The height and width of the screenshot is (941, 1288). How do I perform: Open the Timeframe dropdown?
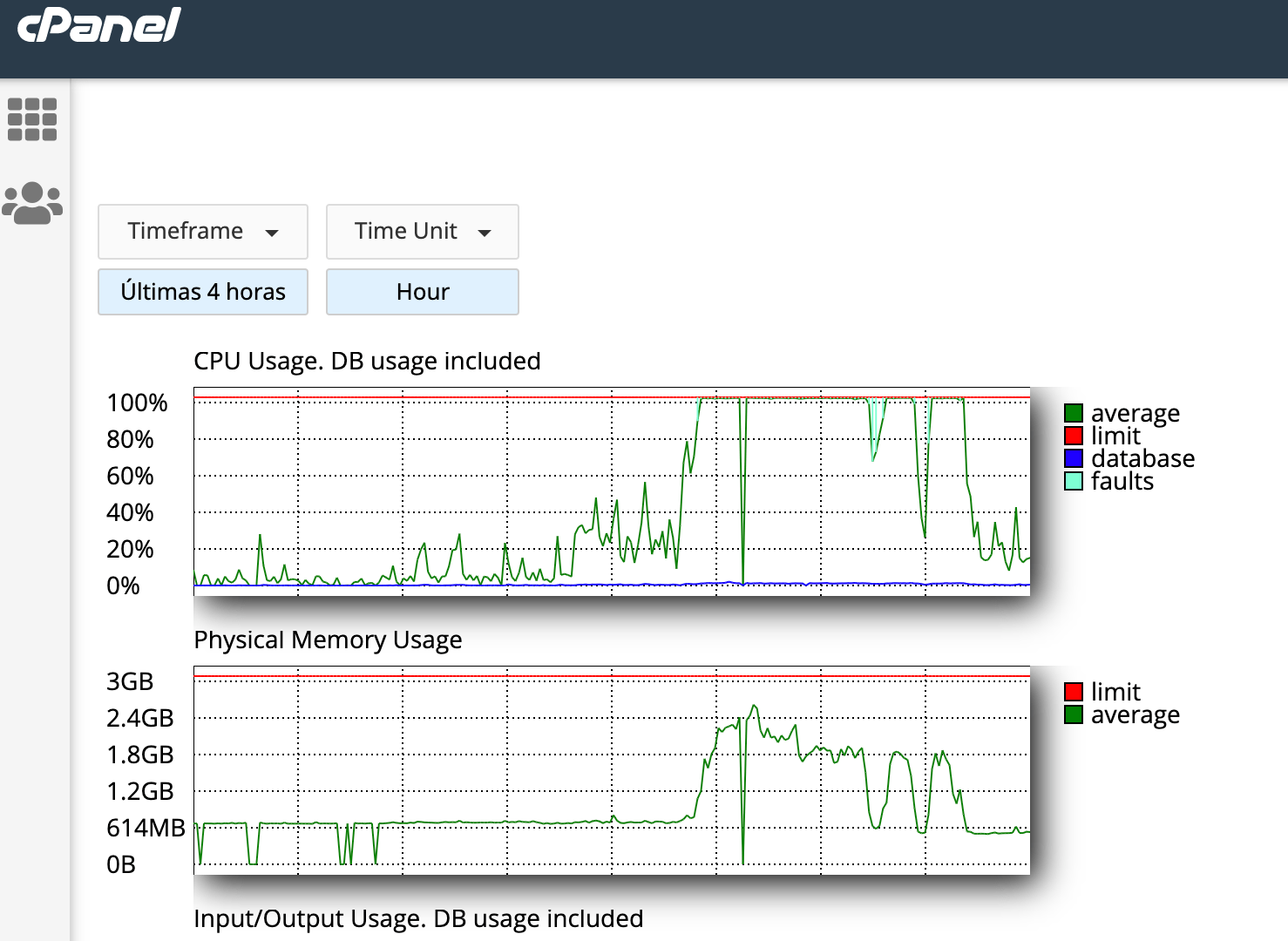(x=203, y=232)
